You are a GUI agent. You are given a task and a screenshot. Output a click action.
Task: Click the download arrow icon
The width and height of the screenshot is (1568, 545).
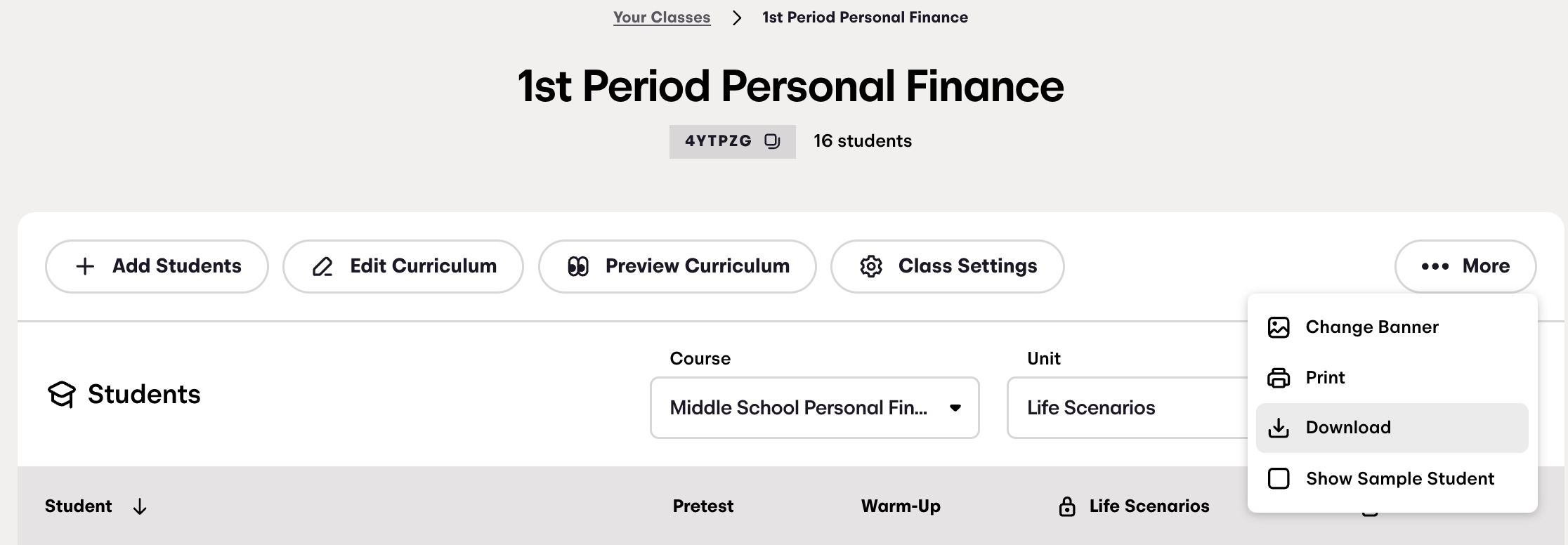click(1279, 428)
